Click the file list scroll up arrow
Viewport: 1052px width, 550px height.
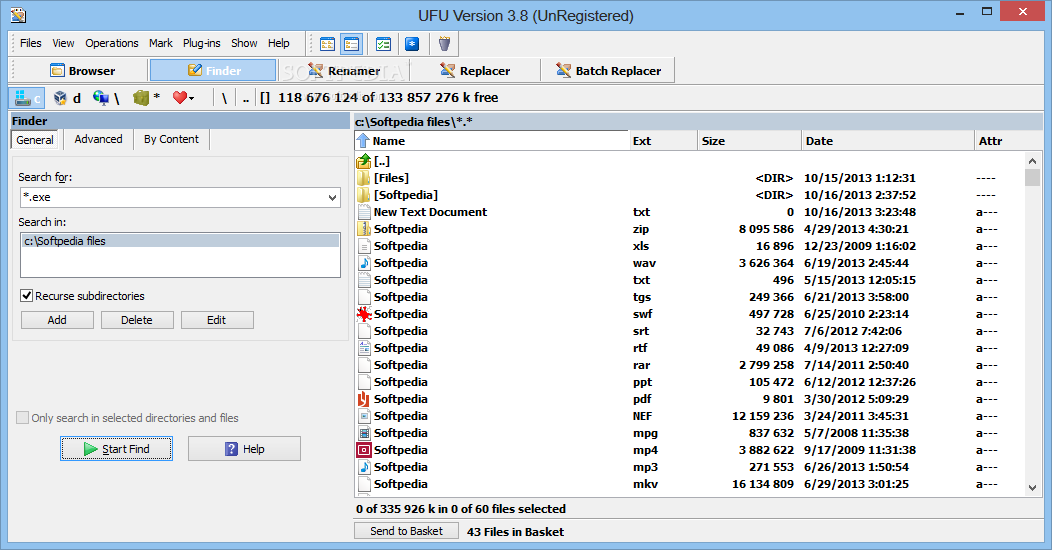[1033, 161]
